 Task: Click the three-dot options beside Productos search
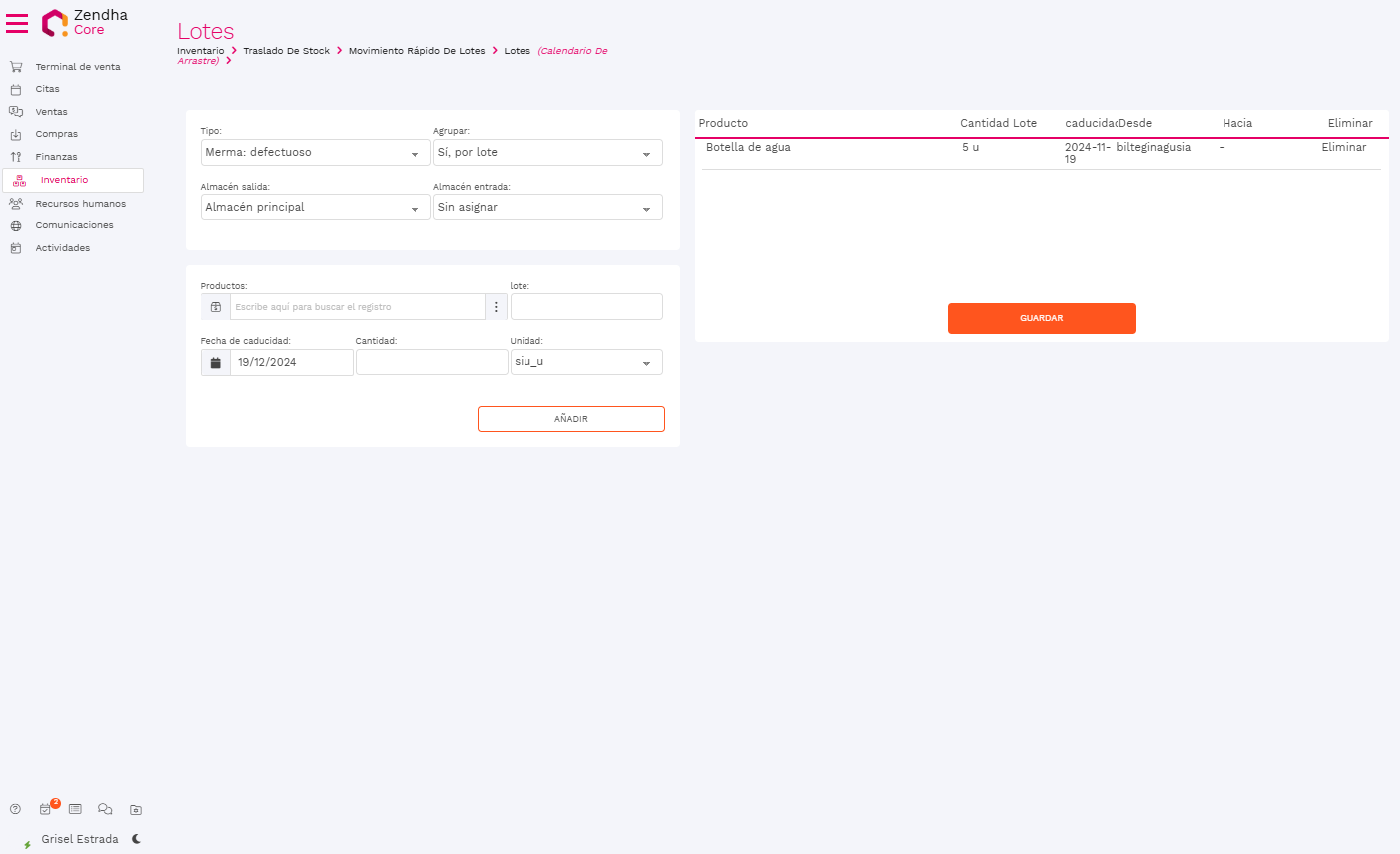(496, 307)
